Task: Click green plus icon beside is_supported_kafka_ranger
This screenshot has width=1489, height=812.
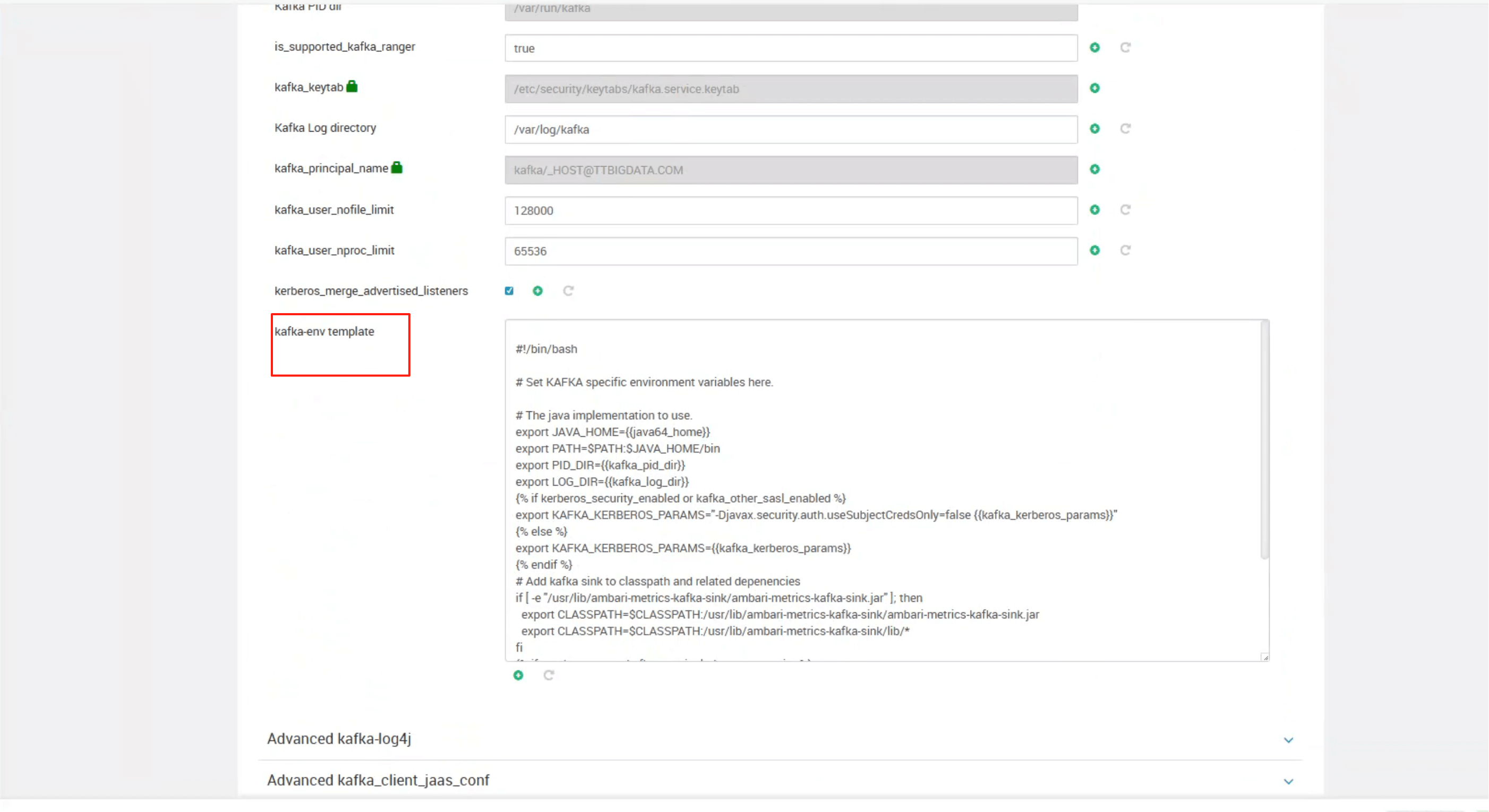Action: coord(1094,47)
